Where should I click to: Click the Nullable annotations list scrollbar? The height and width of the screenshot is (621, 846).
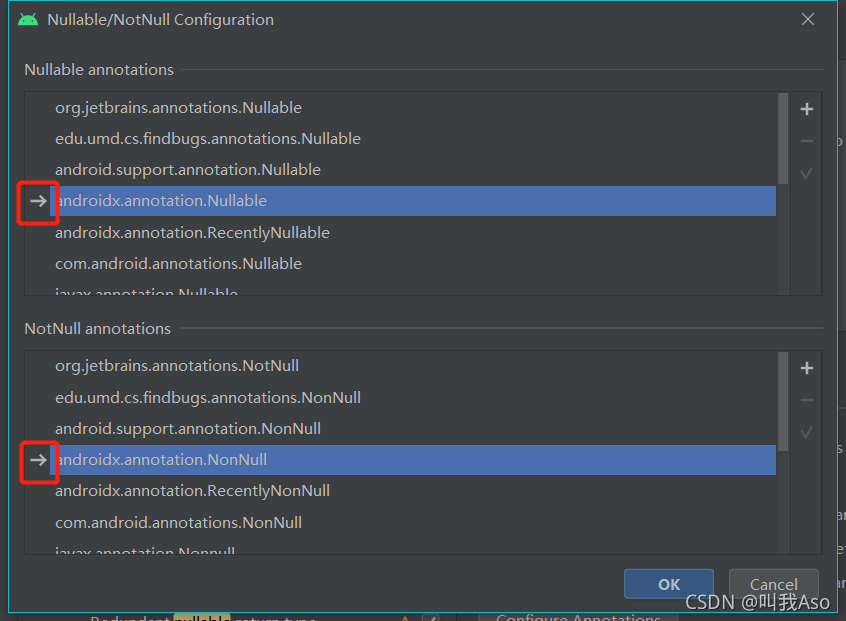click(783, 139)
